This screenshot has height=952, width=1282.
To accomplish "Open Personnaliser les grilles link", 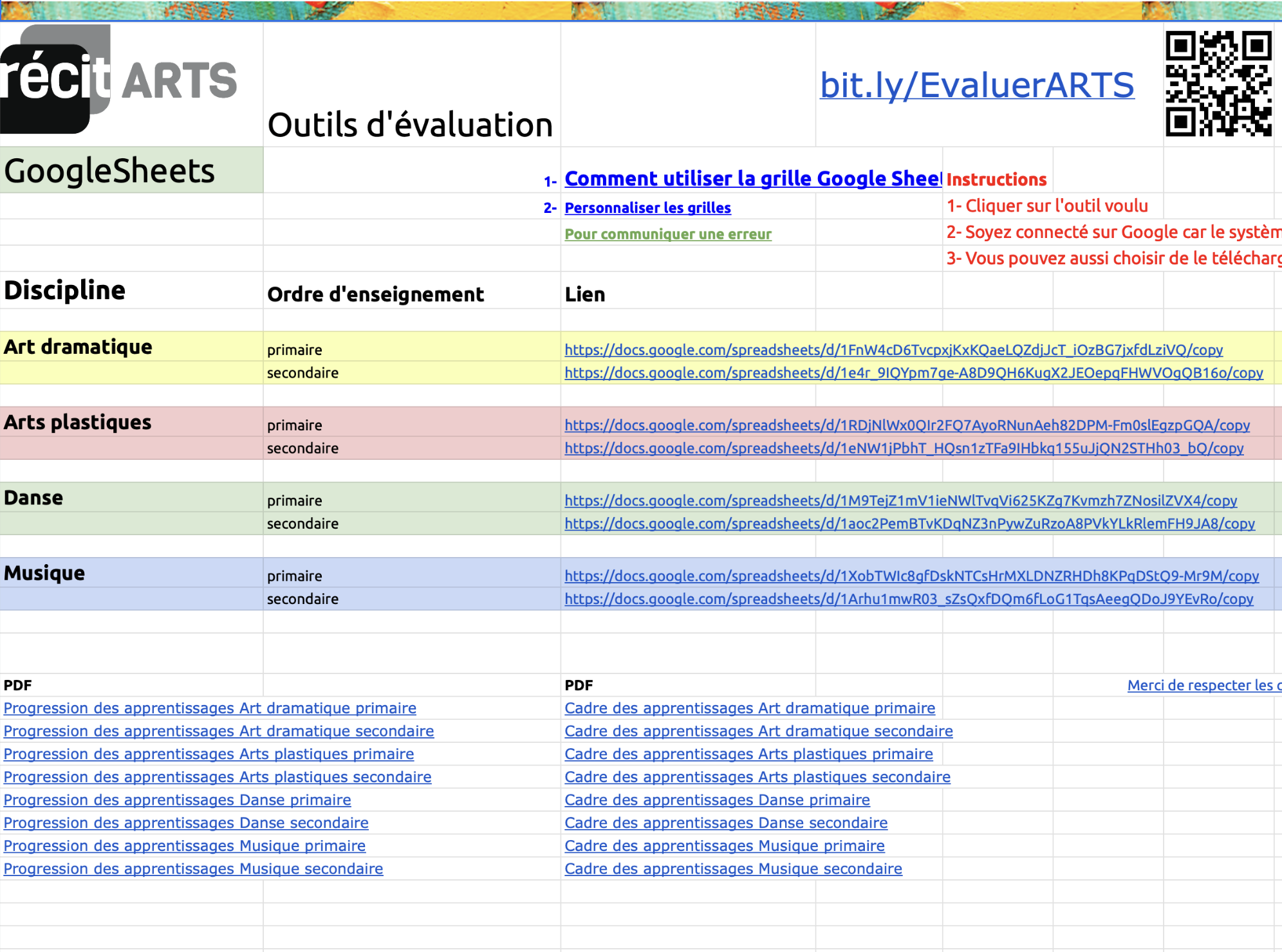I will click(647, 208).
